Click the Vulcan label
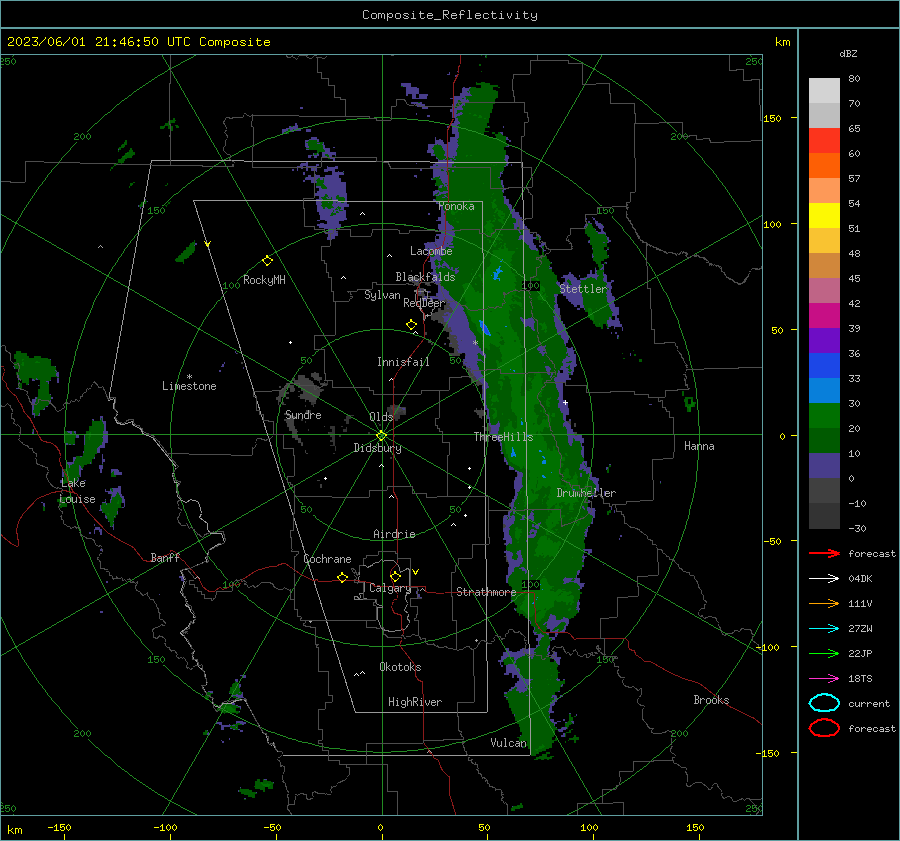900x841 pixels. click(x=509, y=743)
